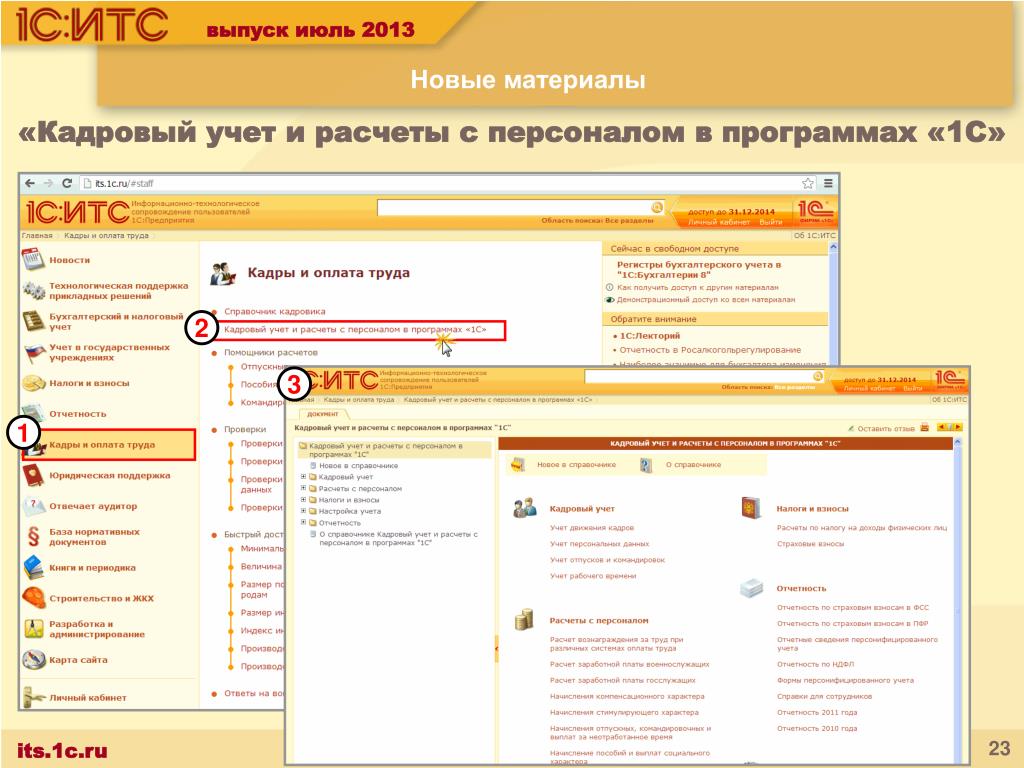Viewport: 1024px width, 768px height.
Task: Open Учет рабочего времени link
Action: coord(593,576)
